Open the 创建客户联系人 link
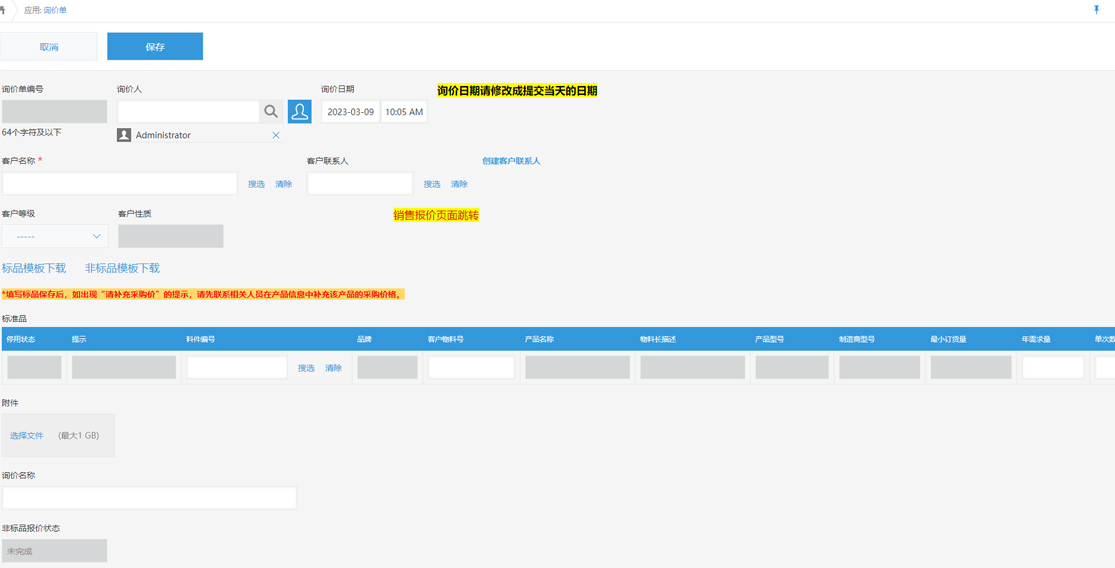The height and width of the screenshot is (568, 1115). point(511,161)
